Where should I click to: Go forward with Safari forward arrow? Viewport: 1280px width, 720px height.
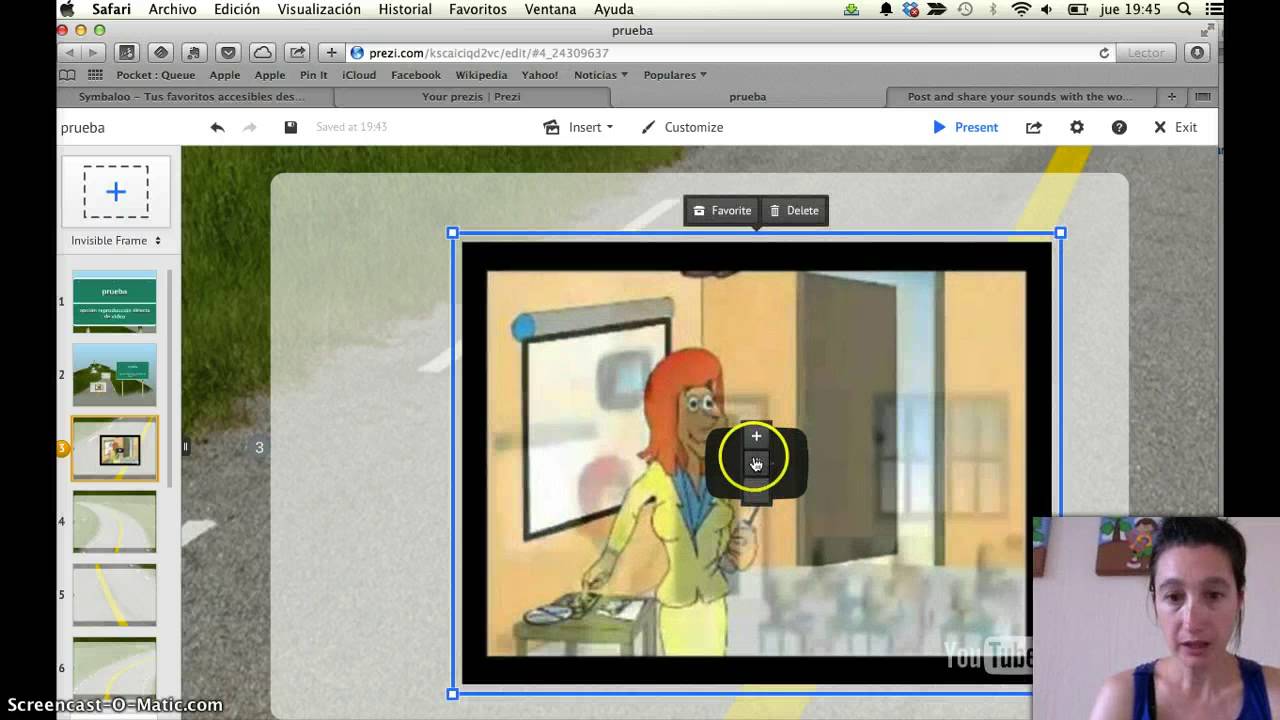93,52
